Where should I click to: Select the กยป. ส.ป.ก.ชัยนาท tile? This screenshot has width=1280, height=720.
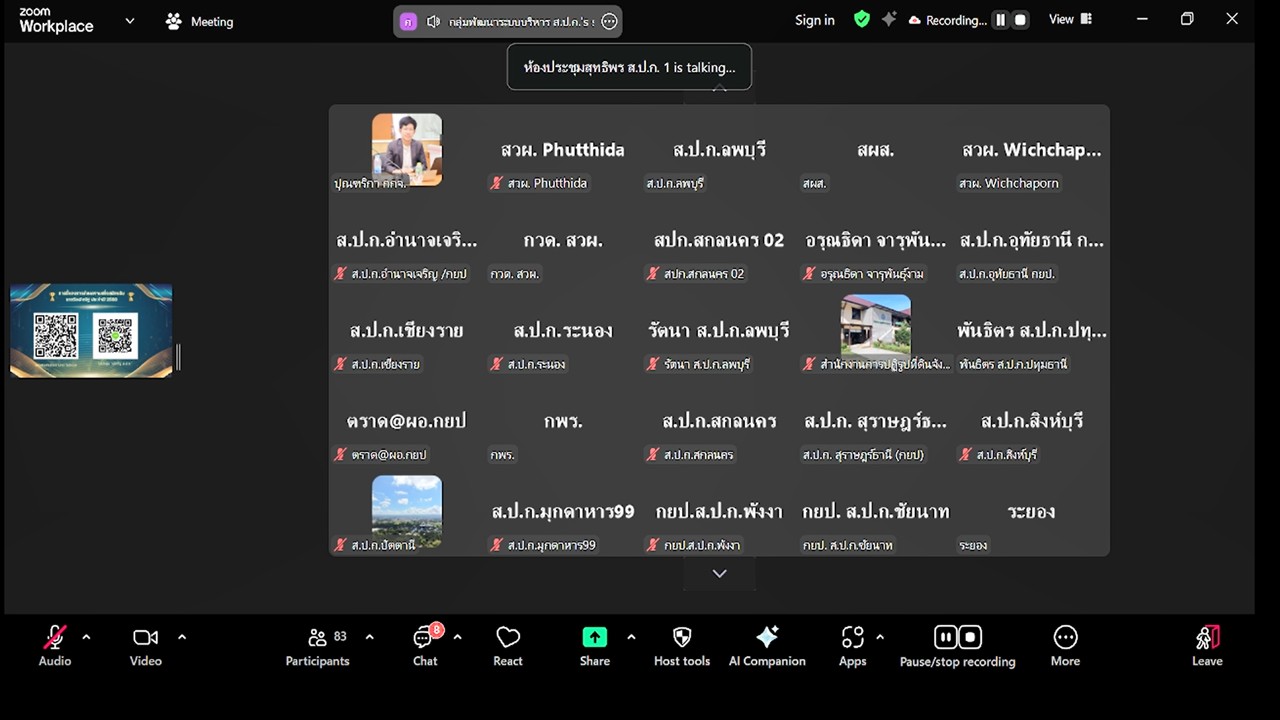(876, 512)
